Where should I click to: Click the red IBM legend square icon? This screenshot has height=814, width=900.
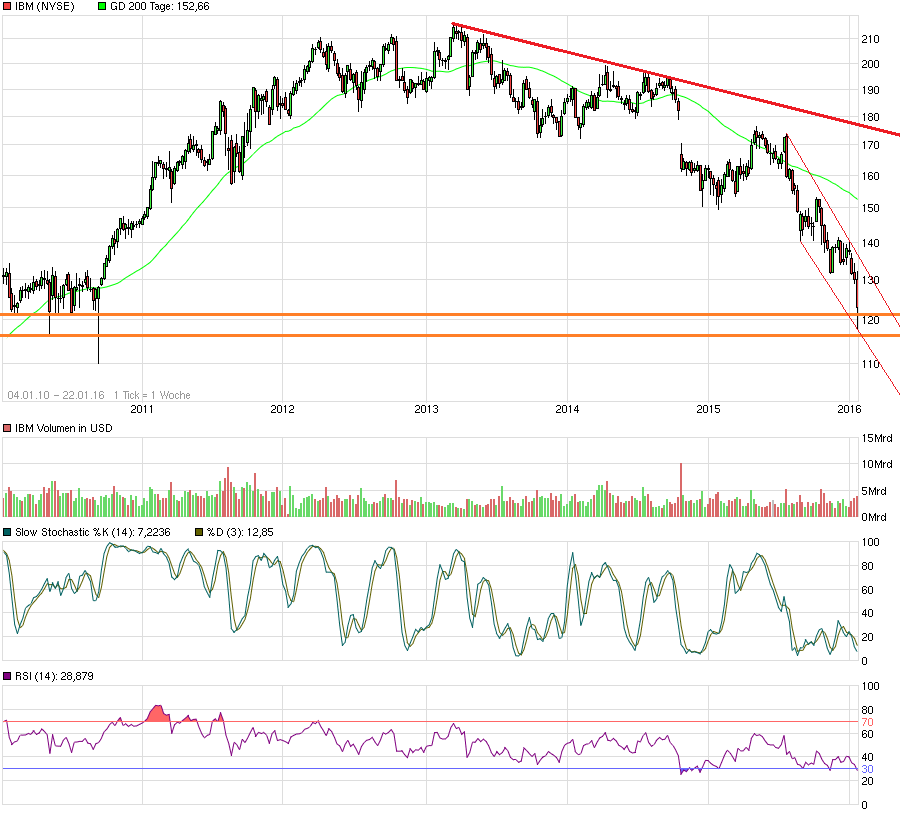8,7
